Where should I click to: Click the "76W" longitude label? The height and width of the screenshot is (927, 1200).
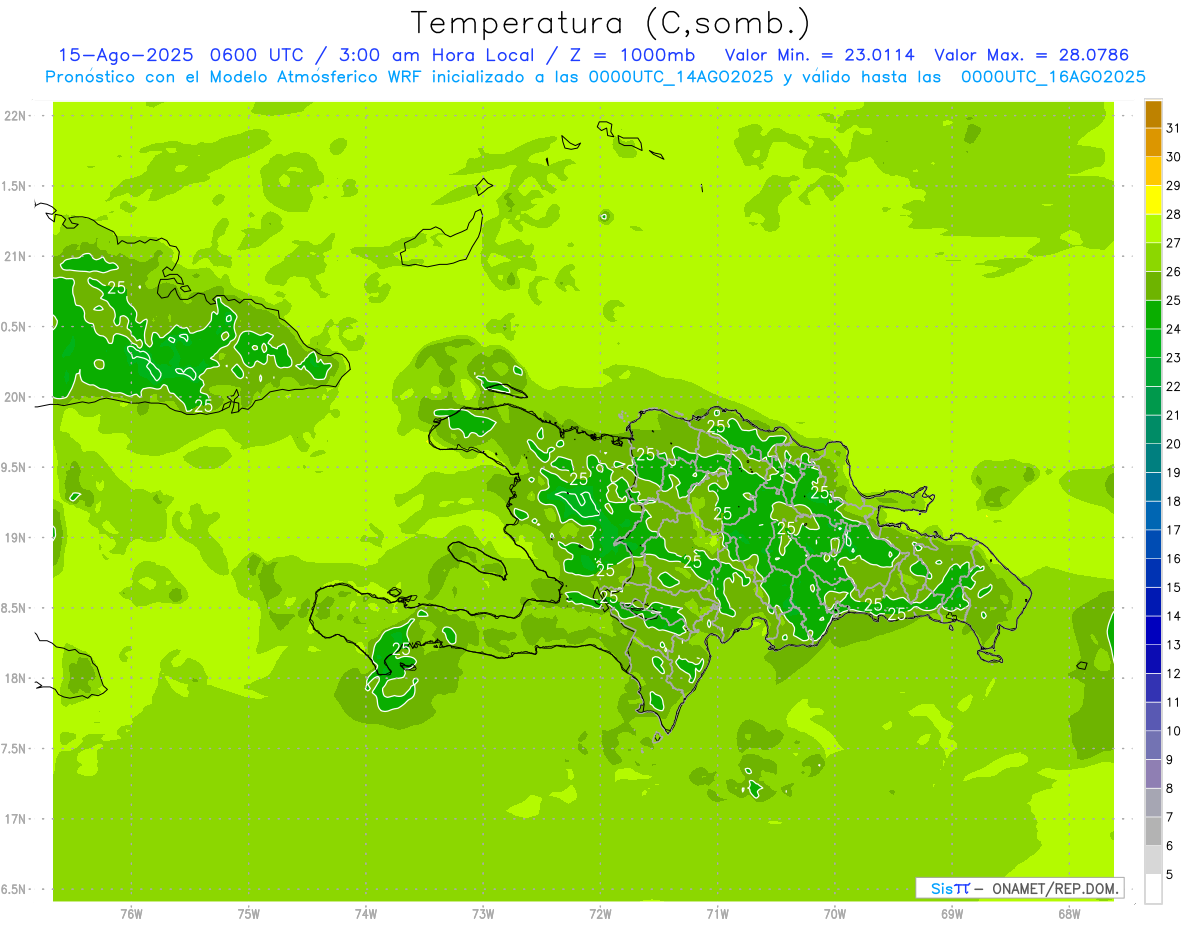click(x=131, y=914)
